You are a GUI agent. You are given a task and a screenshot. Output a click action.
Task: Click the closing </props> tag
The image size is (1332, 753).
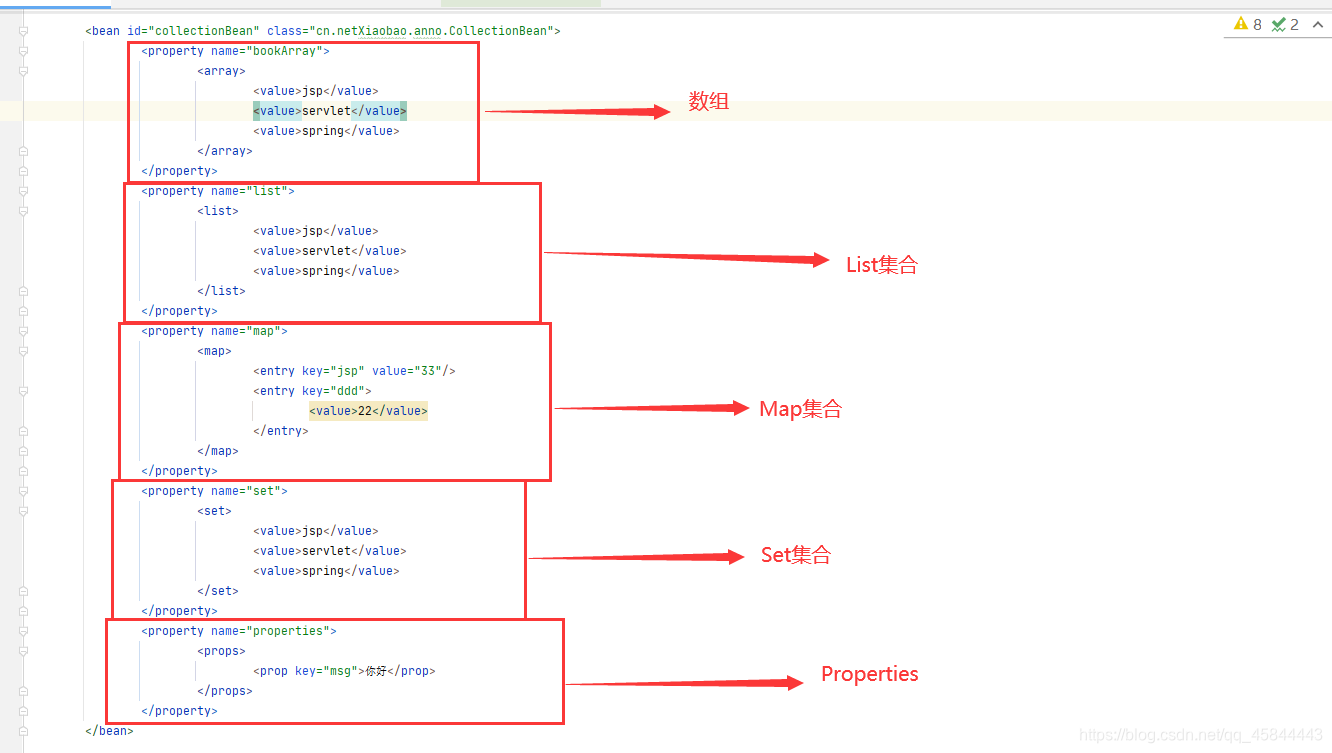[225, 691]
